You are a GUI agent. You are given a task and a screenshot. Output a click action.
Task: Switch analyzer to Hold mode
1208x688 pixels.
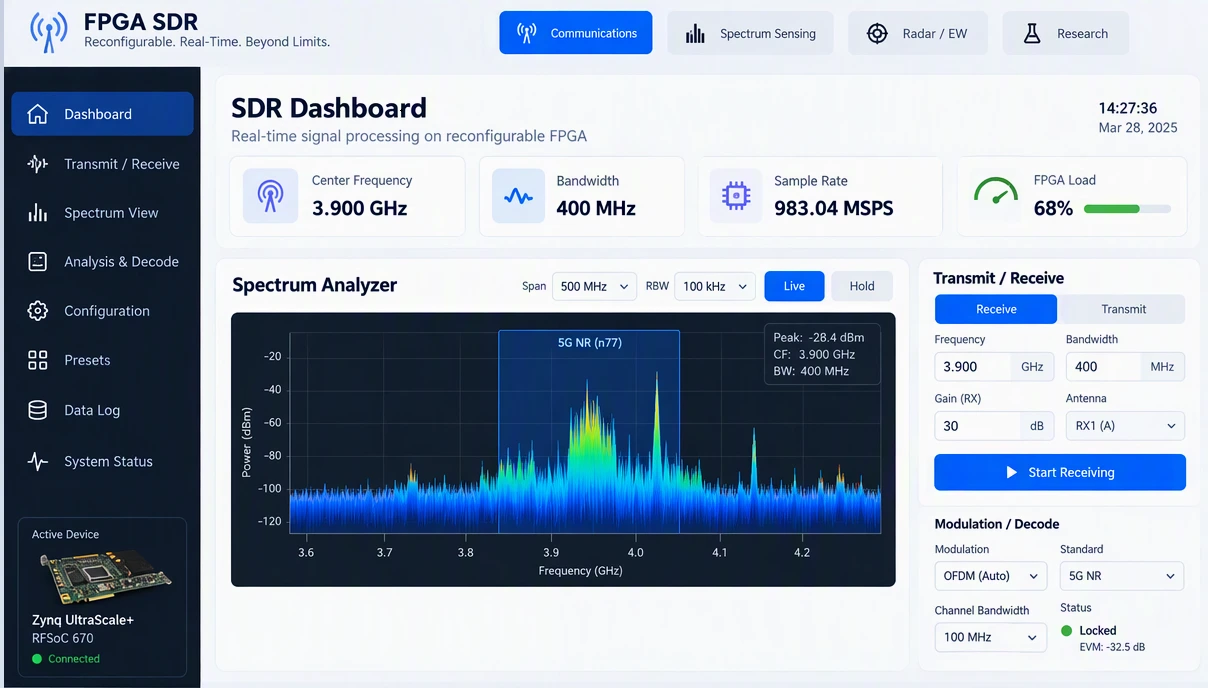(x=862, y=286)
